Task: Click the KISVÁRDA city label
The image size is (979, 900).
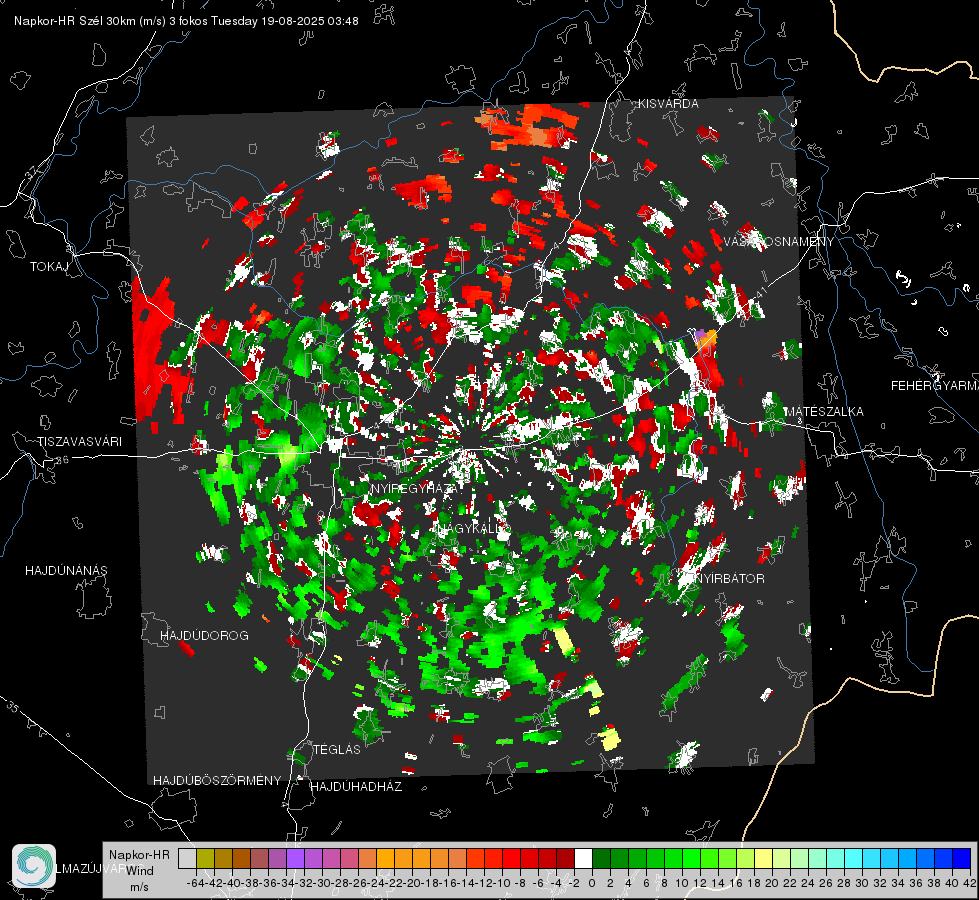Action: click(x=667, y=104)
